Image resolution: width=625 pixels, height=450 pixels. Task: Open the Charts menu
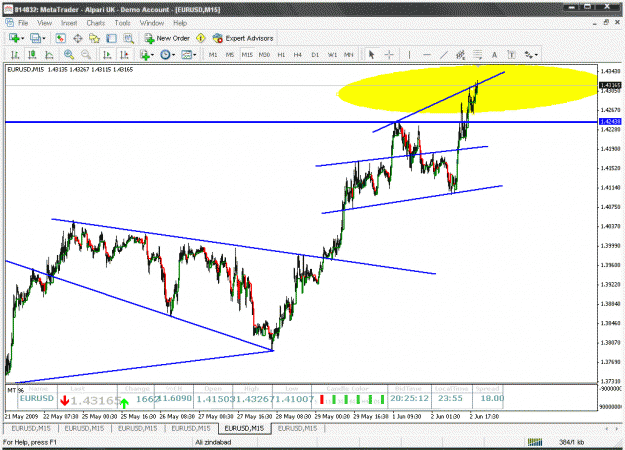(96, 23)
